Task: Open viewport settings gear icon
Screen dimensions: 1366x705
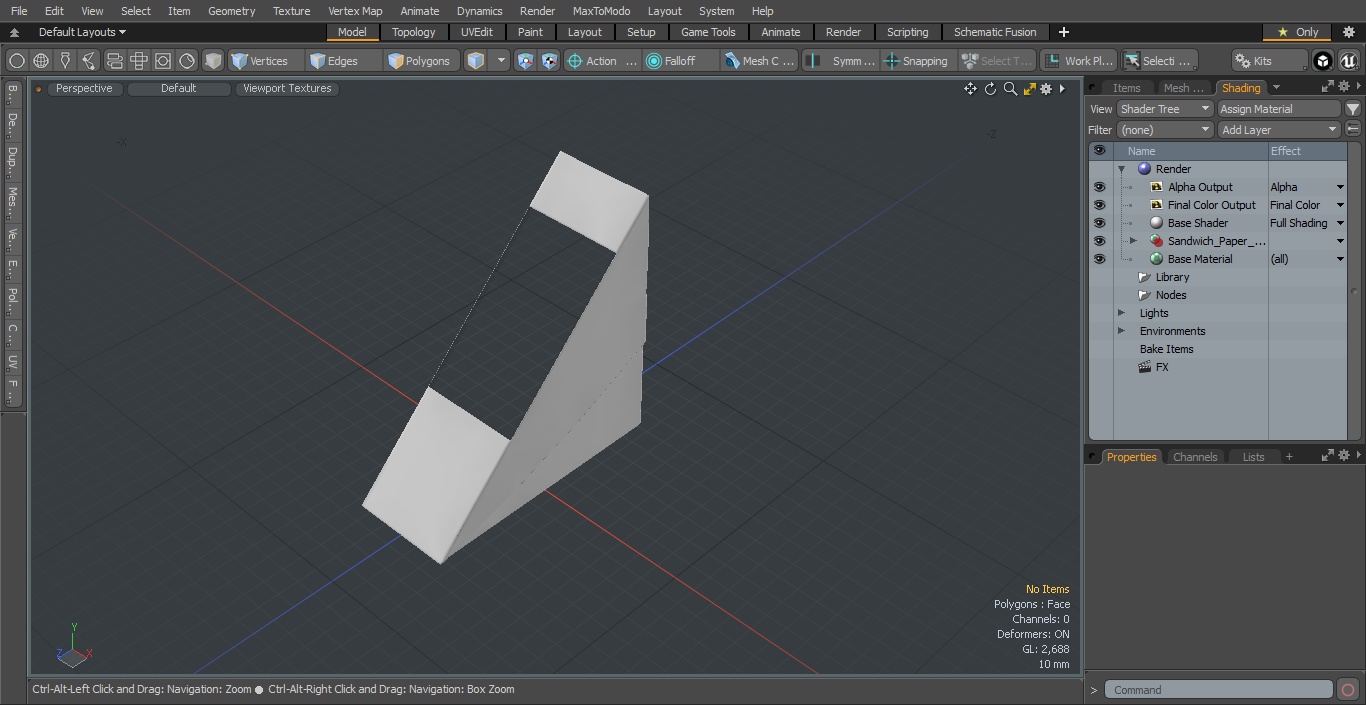Action: (x=1046, y=89)
